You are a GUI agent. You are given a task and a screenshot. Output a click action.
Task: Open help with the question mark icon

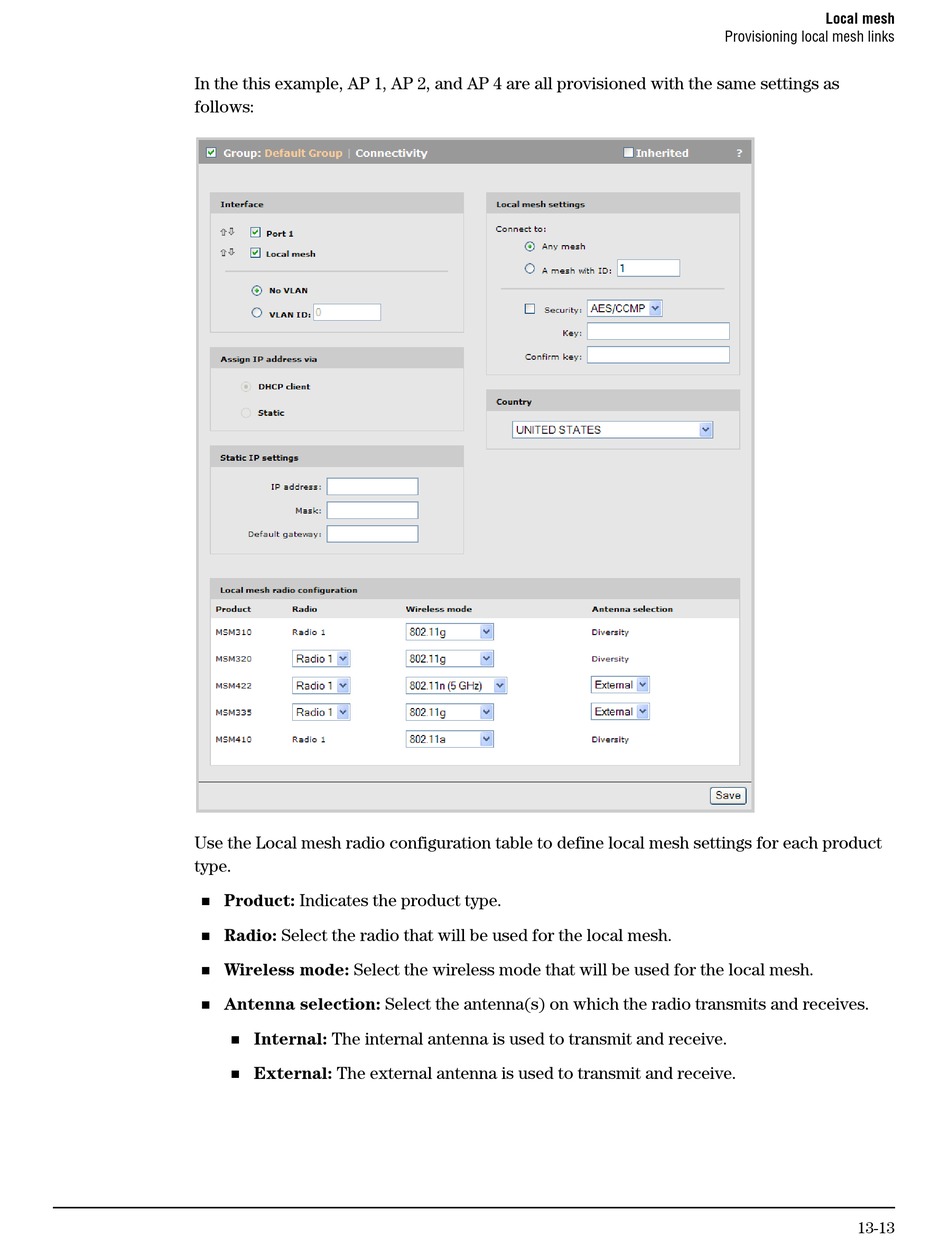(x=739, y=153)
